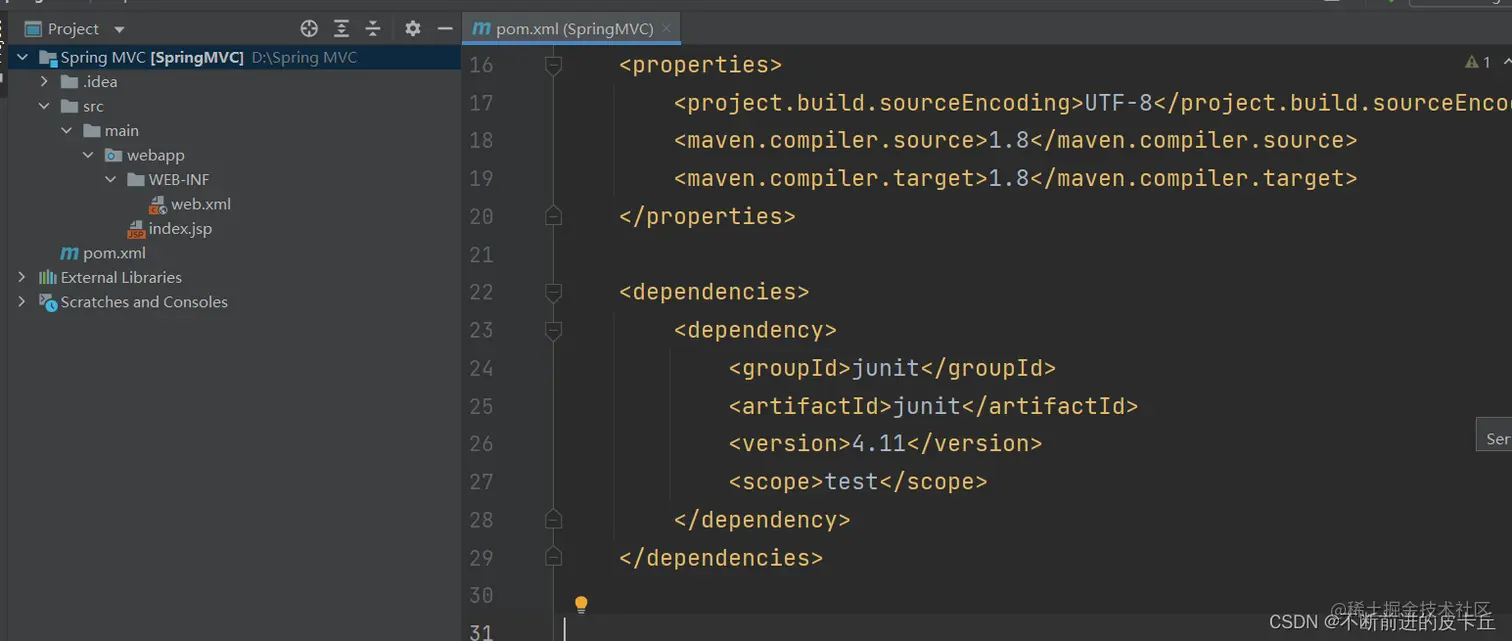The width and height of the screenshot is (1512, 641).
Task: Click line number 21 in the gutter
Action: pos(481,254)
